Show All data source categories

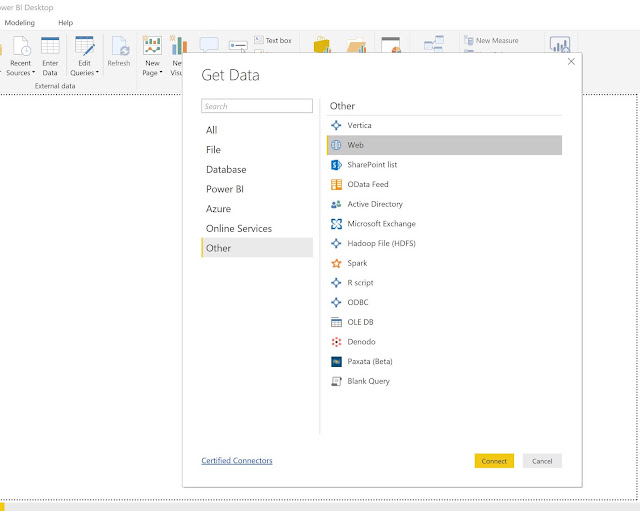point(257,130)
